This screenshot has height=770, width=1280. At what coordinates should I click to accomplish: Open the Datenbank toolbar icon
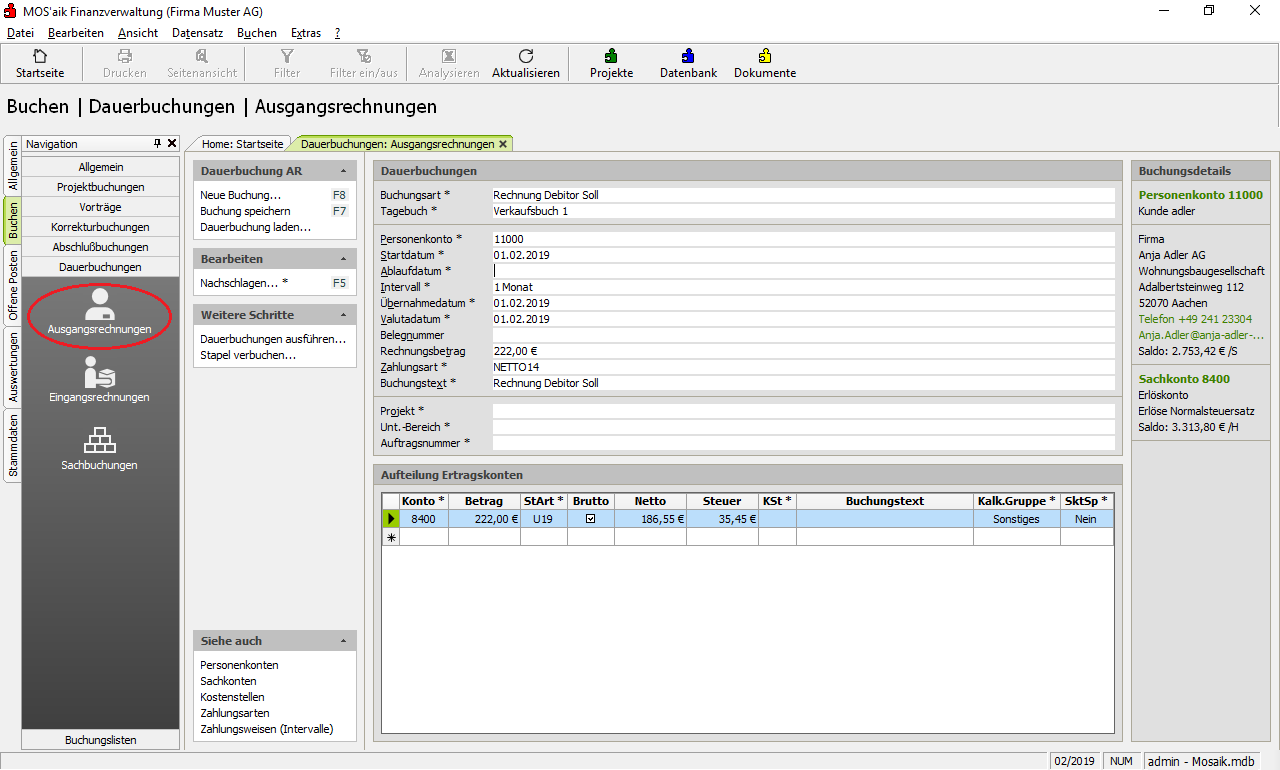tap(688, 57)
